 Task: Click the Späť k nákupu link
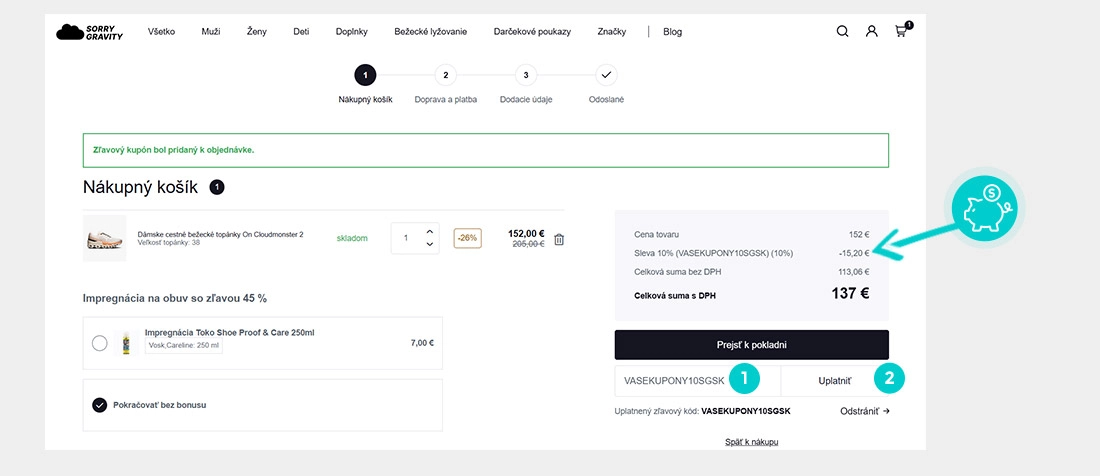click(751, 442)
